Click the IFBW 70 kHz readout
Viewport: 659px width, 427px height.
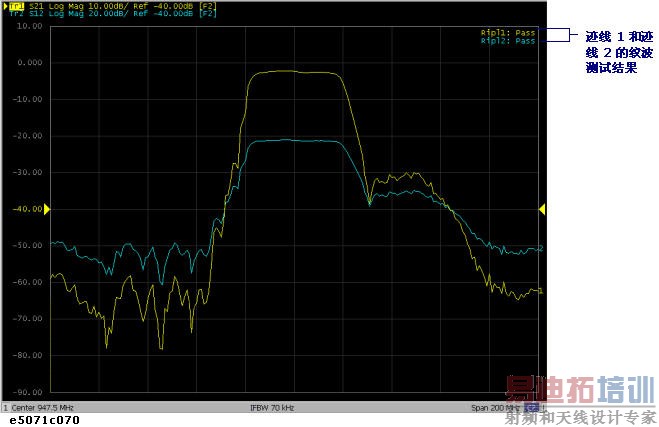[271, 408]
